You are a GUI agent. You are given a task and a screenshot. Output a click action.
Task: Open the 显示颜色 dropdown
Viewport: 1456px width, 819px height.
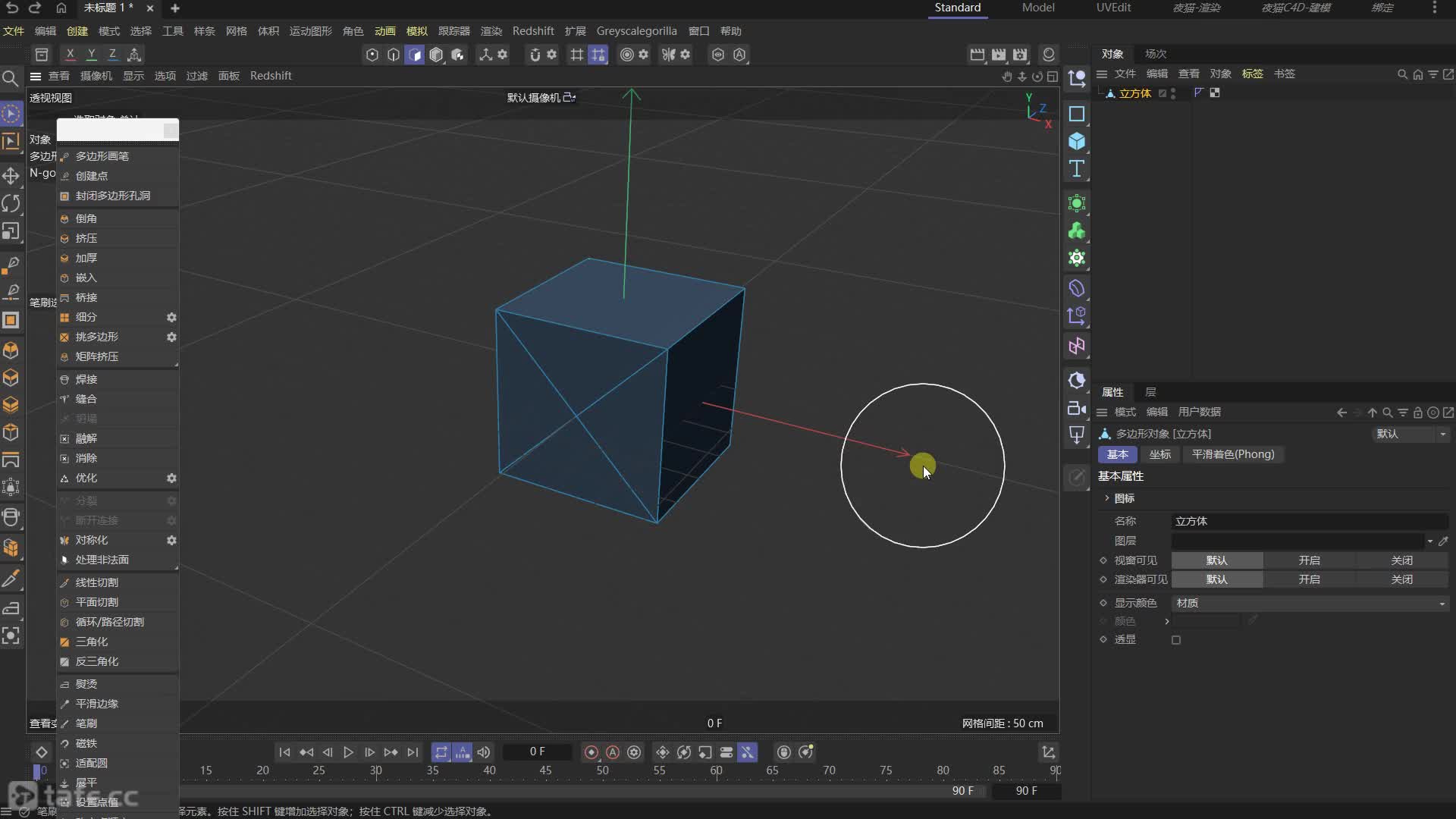click(x=1309, y=603)
